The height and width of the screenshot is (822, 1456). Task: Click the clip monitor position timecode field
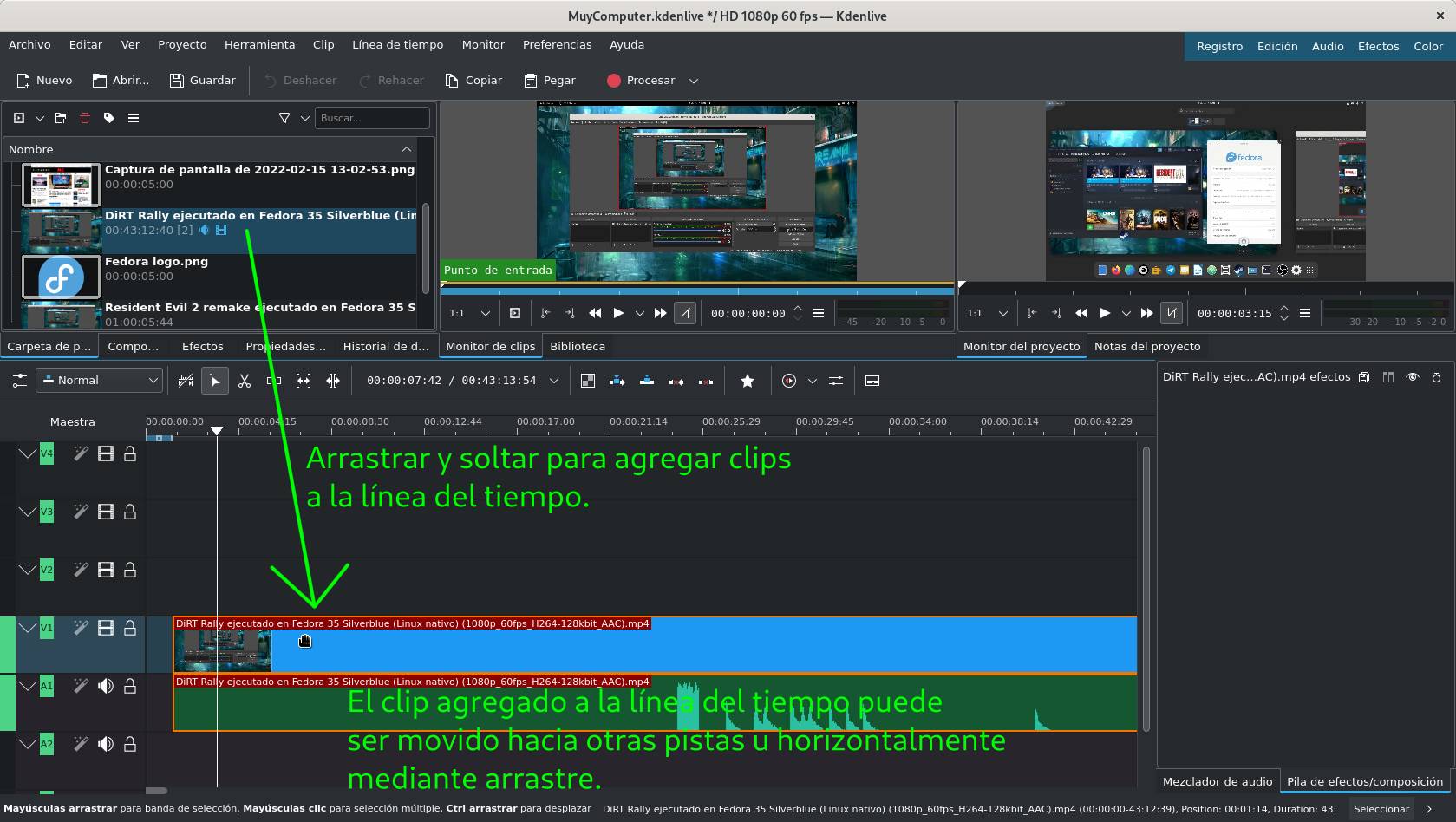pyautogui.click(x=748, y=313)
